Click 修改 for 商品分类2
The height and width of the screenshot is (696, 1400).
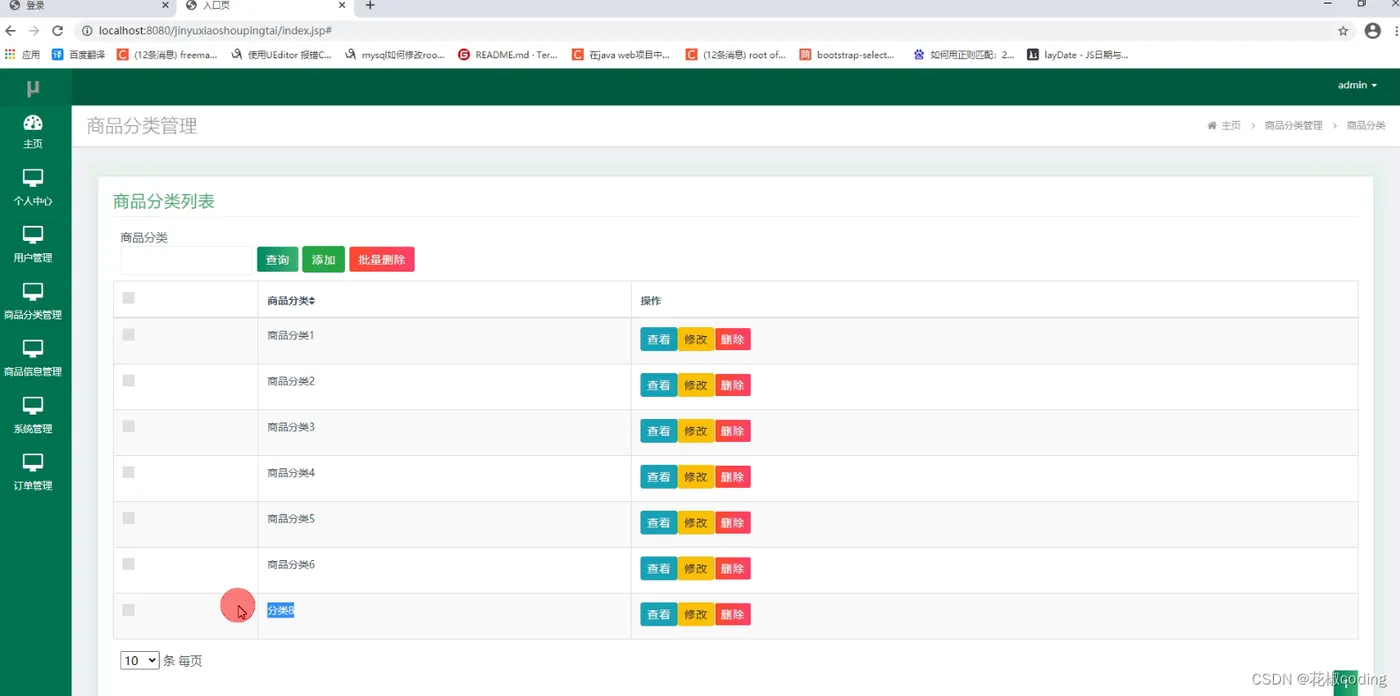[x=696, y=385]
